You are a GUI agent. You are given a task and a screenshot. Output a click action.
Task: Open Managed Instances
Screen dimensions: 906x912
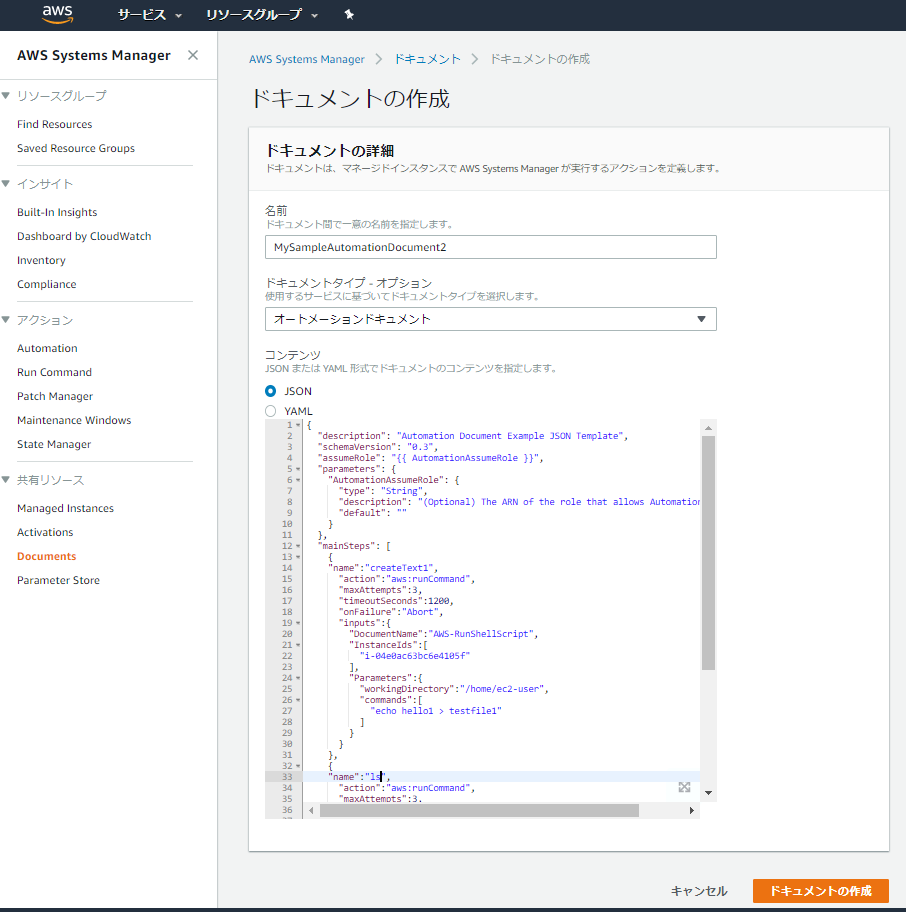coord(65,508)
